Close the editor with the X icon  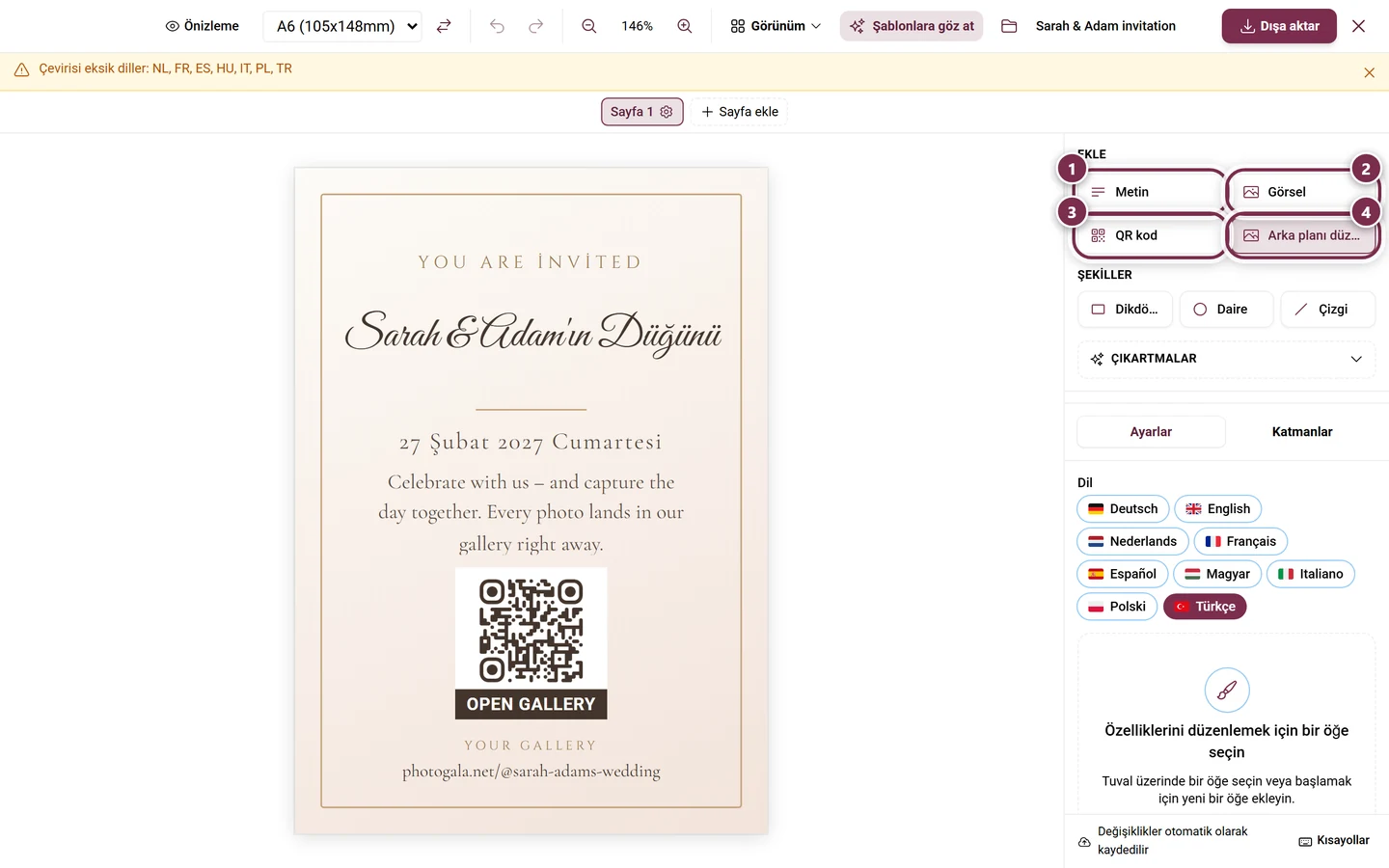coord(1358,26)
